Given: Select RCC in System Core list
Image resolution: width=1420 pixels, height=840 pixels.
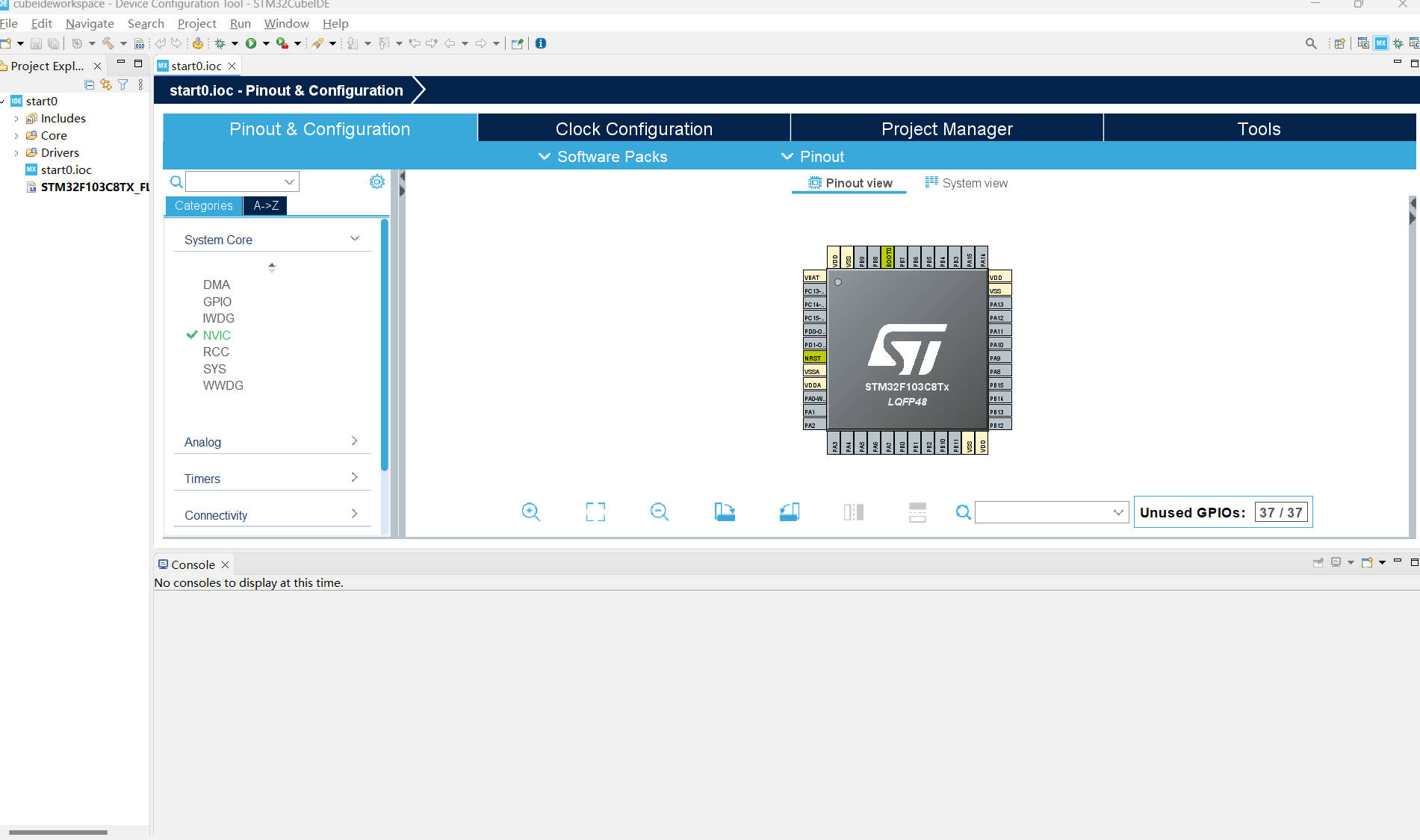Looking at the screenshot, I should click(216, 352).
